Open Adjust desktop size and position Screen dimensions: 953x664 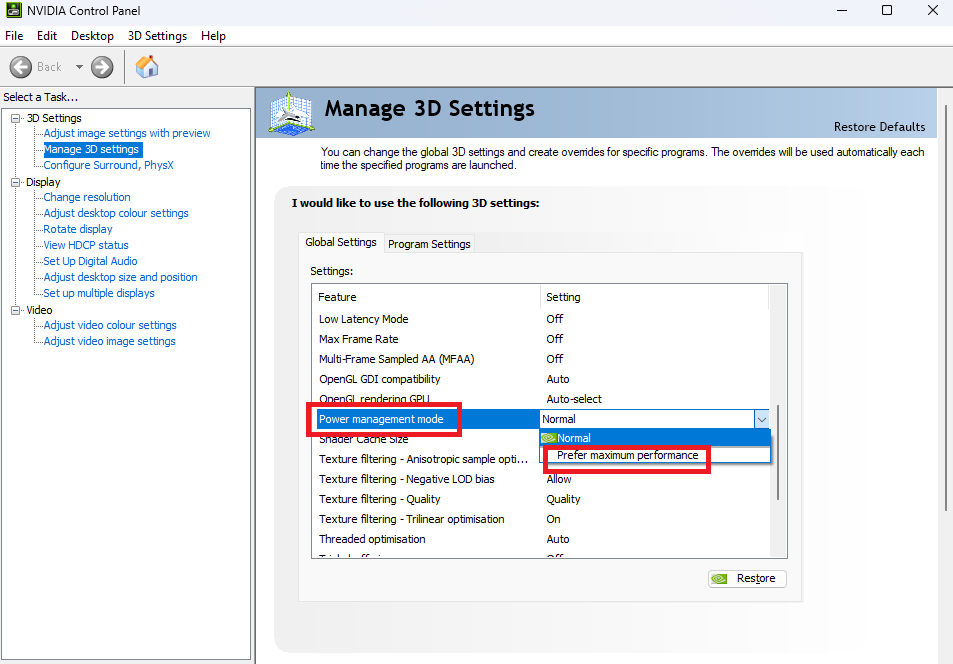[x=120, y=277]
